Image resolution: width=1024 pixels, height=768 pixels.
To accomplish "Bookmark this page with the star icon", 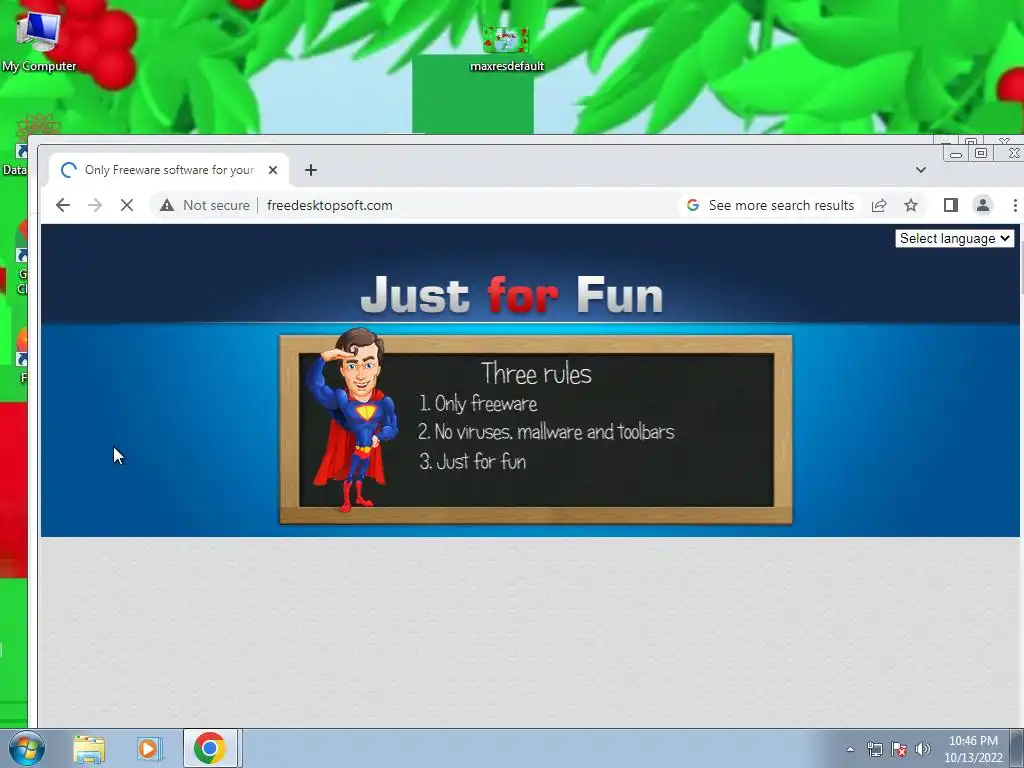I will pos(911,205).
